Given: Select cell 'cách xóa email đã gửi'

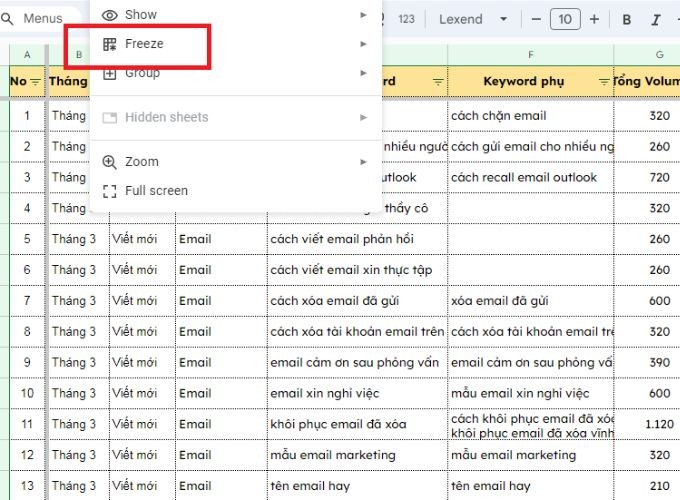Looking at the screenshot, I should [357, 301].
